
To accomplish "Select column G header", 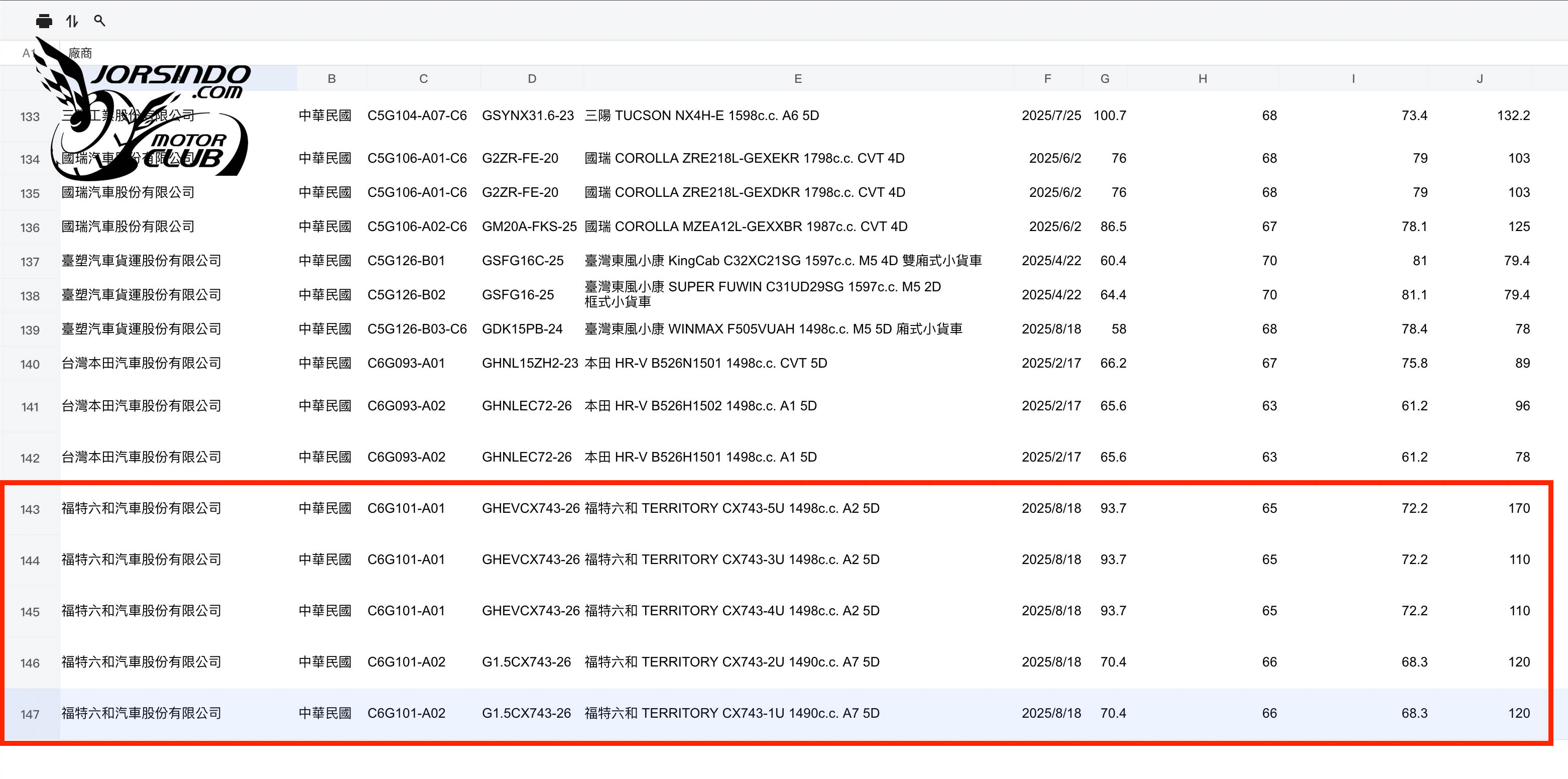I will tap(1105, 78).
